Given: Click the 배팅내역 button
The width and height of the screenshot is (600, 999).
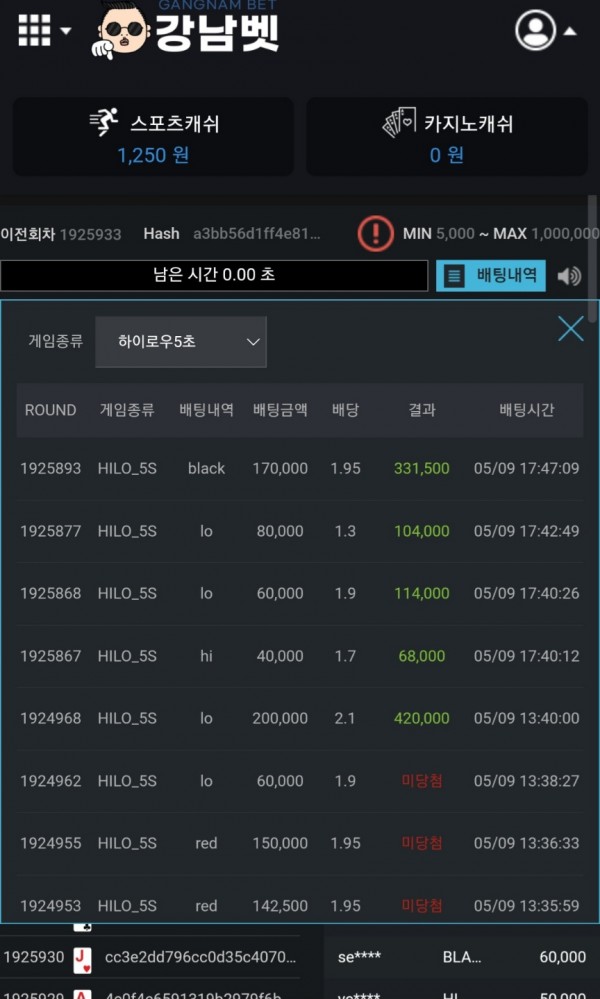Looking at the screenshot, I should [491, 276].
